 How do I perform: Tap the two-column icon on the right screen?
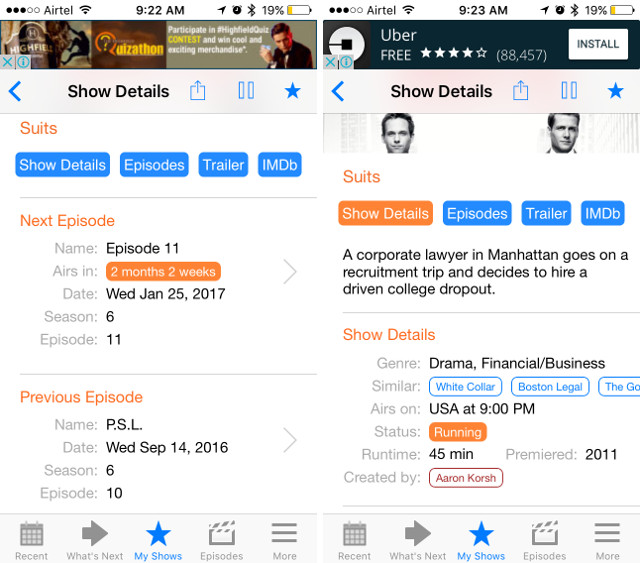point(569,91)
